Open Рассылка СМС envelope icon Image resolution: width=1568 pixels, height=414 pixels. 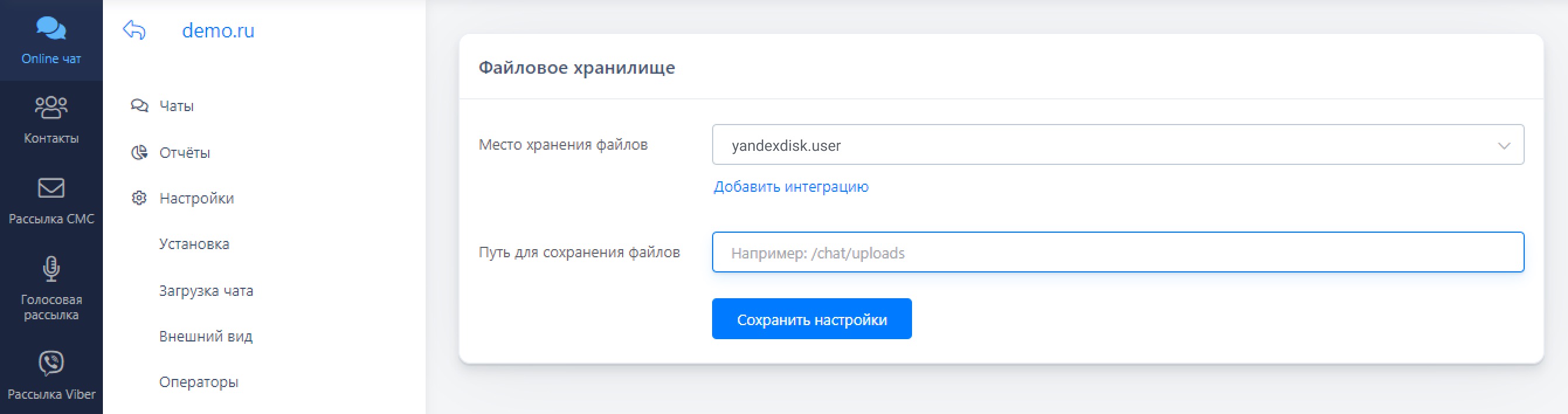coord(51,188)
